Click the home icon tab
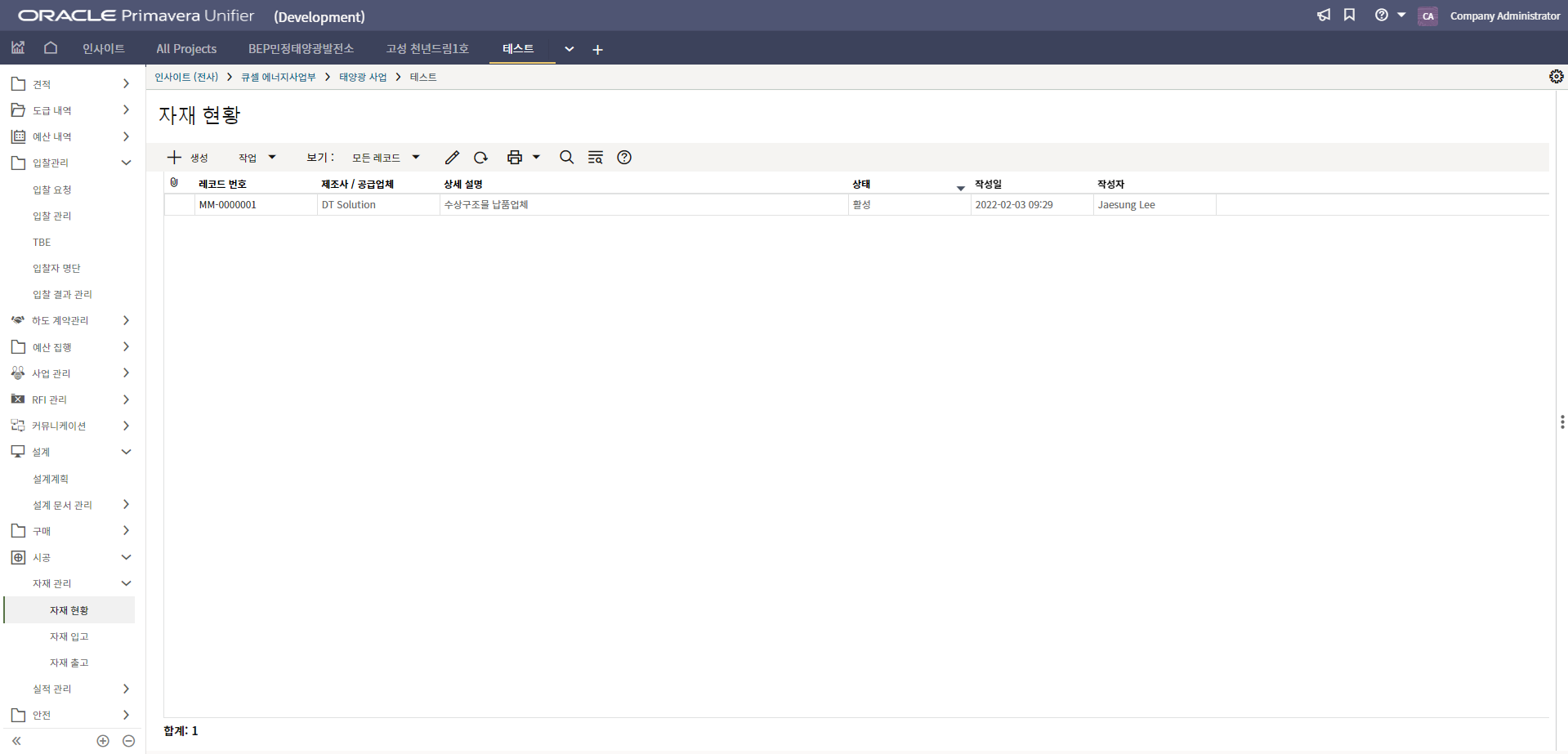 coord(51,48)
